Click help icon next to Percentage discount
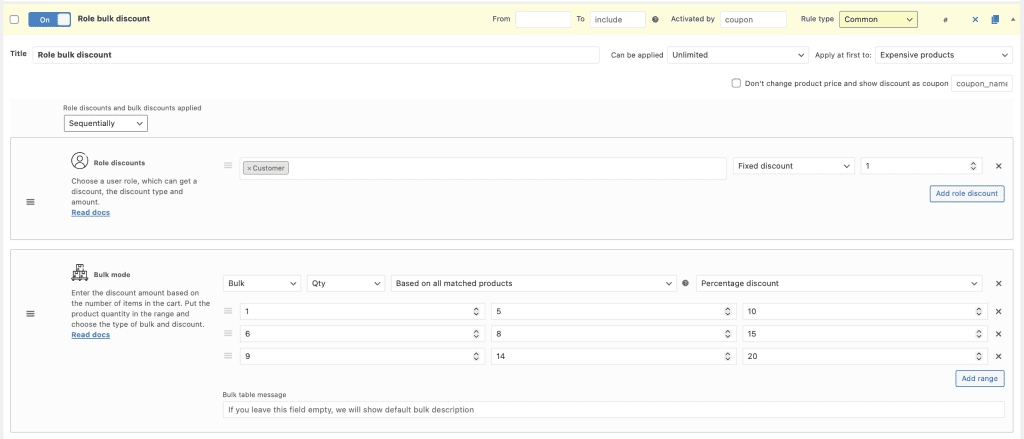The width and height of the screenshot is (1024, 439). [x=685, y=284]
